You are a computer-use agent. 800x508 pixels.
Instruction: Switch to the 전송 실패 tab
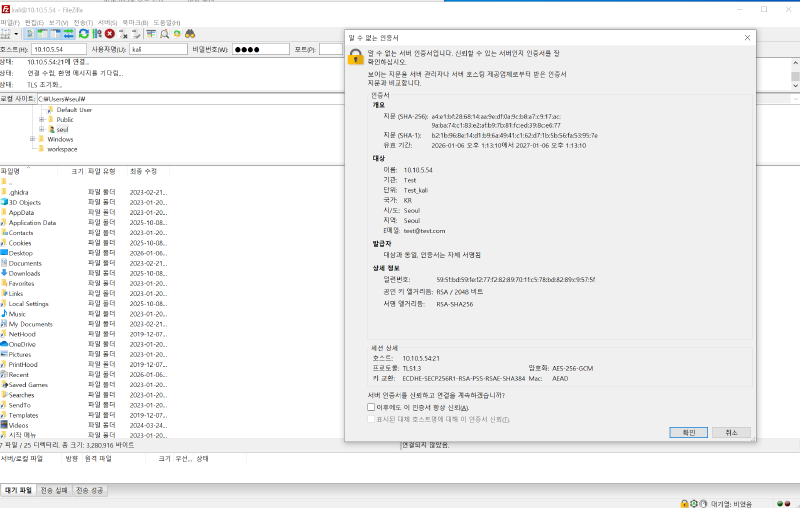click(x=56, y=490)
